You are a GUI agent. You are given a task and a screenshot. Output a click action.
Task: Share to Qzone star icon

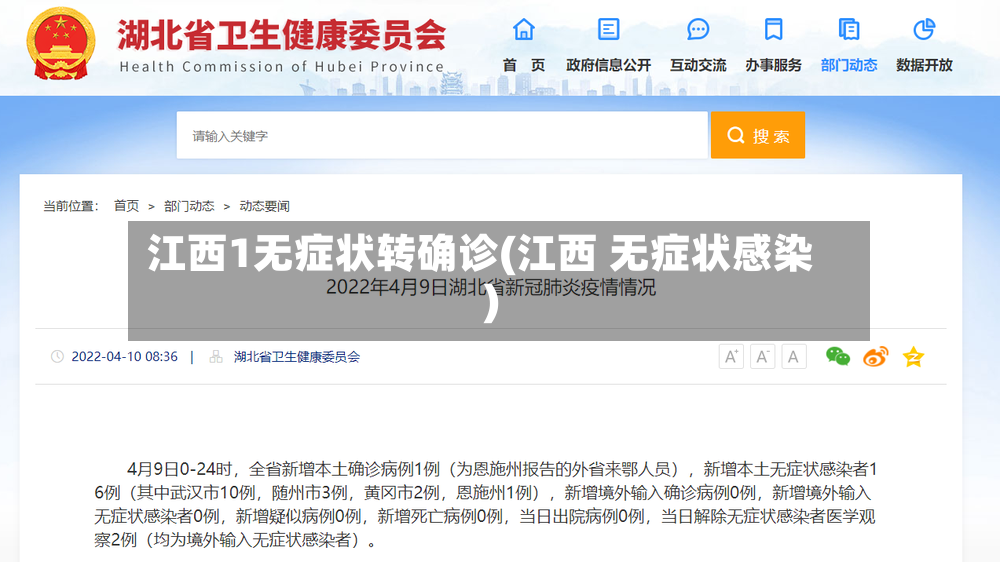pos(913,357)
